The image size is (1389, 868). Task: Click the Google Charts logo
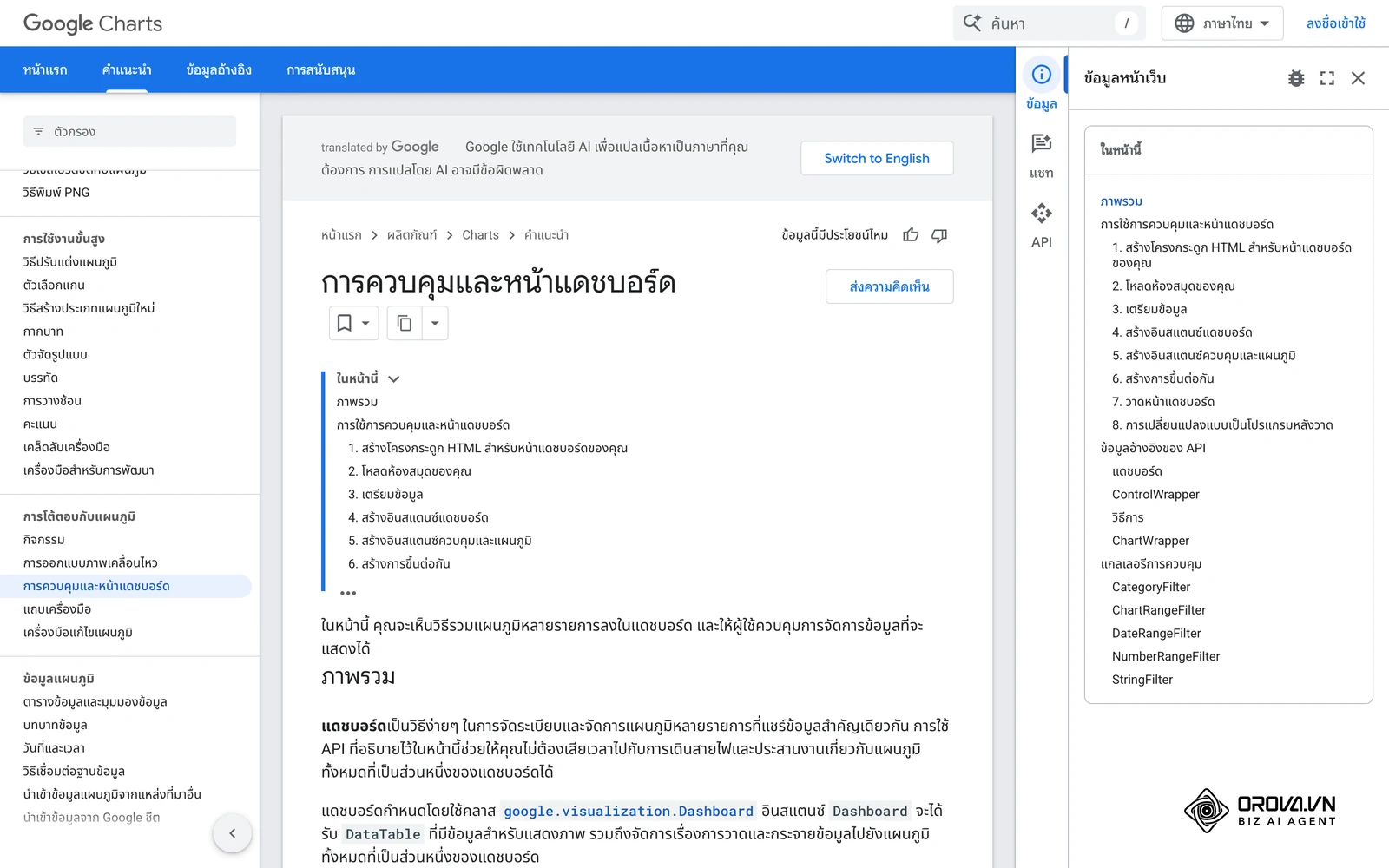coord(93,23)
